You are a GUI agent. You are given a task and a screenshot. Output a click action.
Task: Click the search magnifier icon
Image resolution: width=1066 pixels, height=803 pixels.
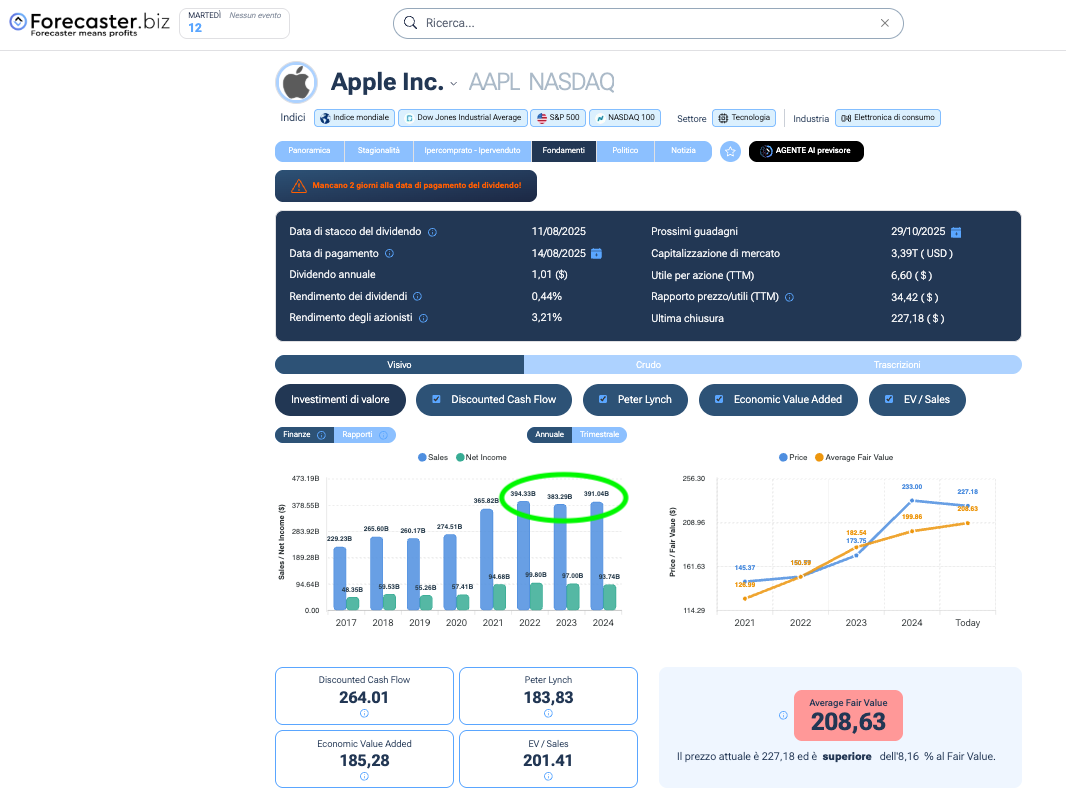click(x=410, y=23)
